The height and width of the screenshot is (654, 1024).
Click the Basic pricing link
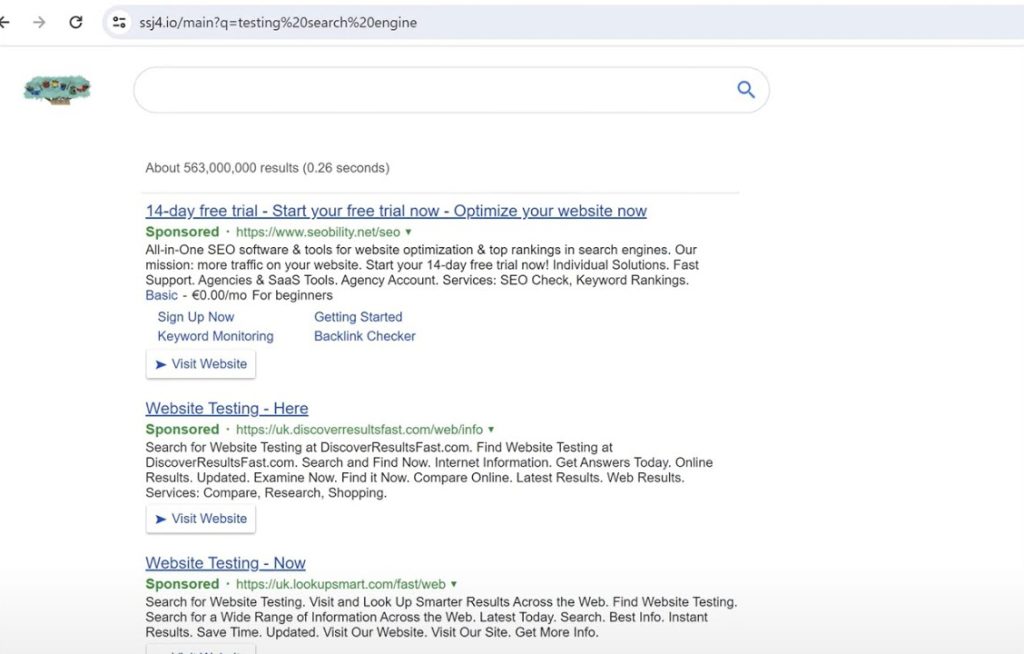161,295
